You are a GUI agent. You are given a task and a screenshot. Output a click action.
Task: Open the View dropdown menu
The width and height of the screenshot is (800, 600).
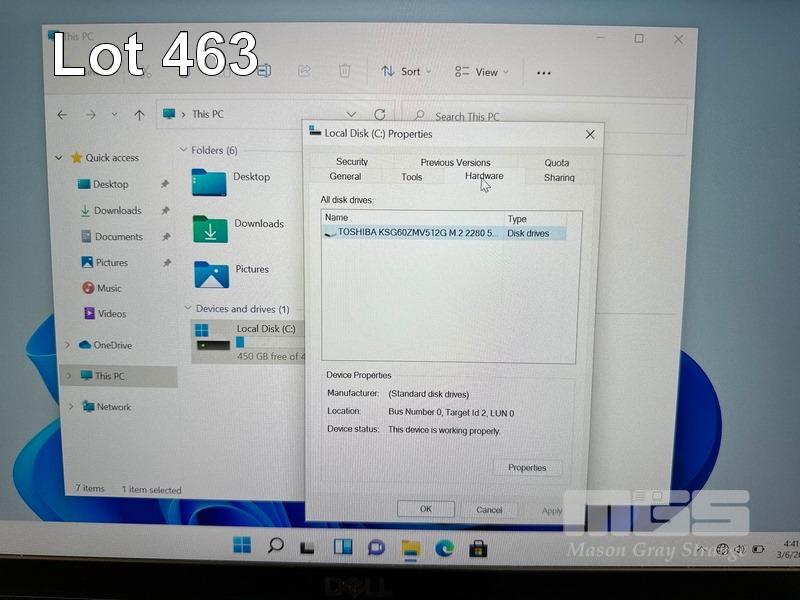[480, 72]
